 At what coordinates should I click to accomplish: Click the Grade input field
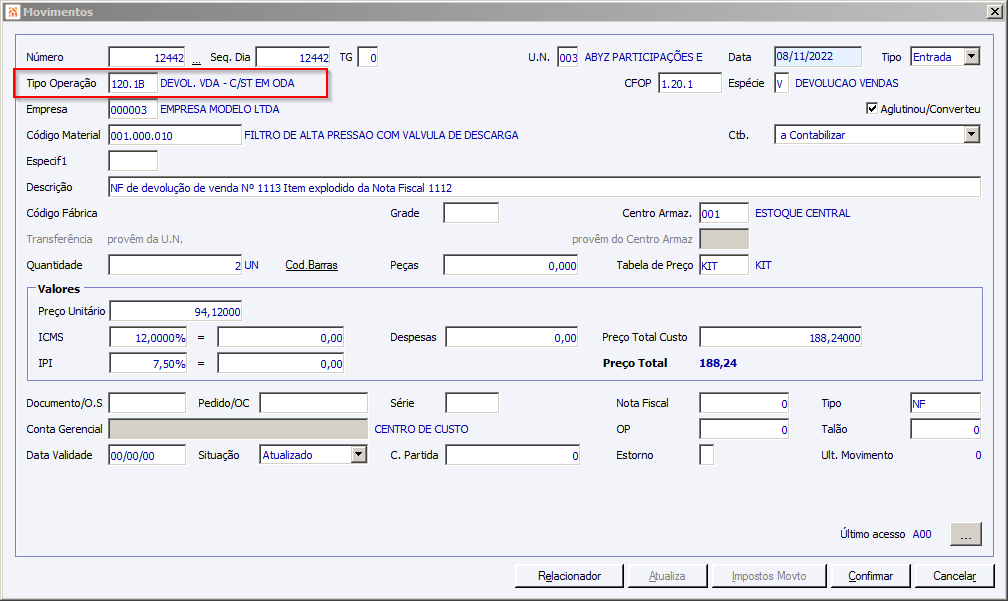[471, 213]
